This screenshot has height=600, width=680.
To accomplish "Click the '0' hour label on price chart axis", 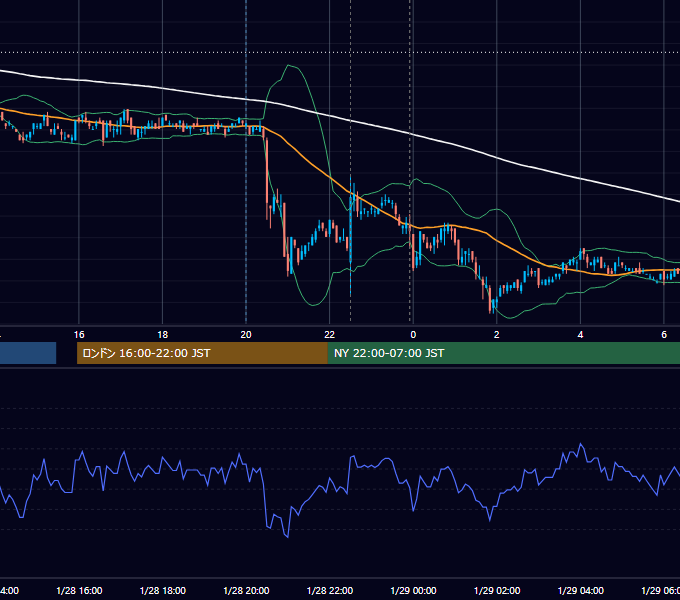I will [413, 334].
